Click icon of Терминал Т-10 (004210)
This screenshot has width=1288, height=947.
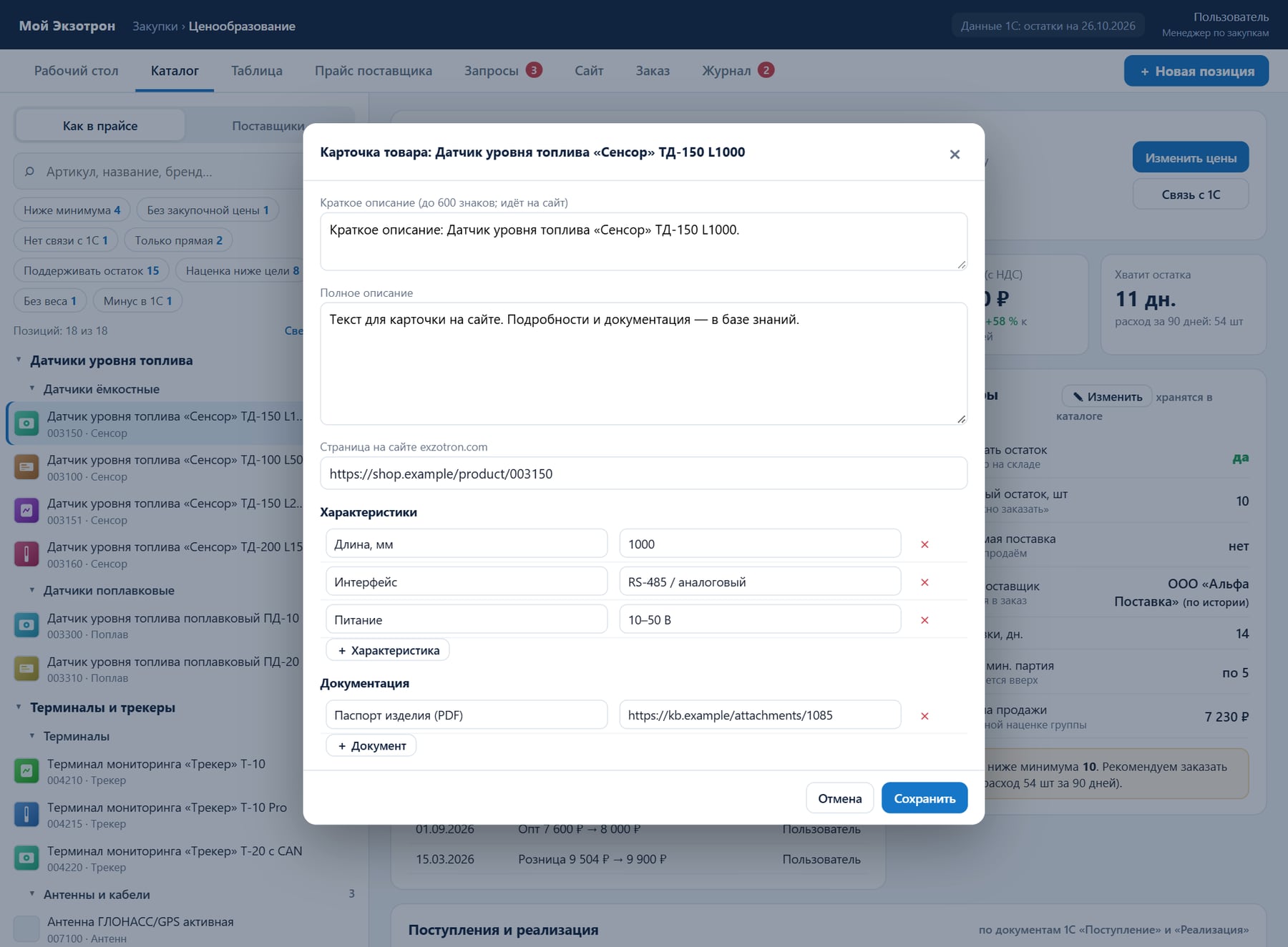point(26,771)
